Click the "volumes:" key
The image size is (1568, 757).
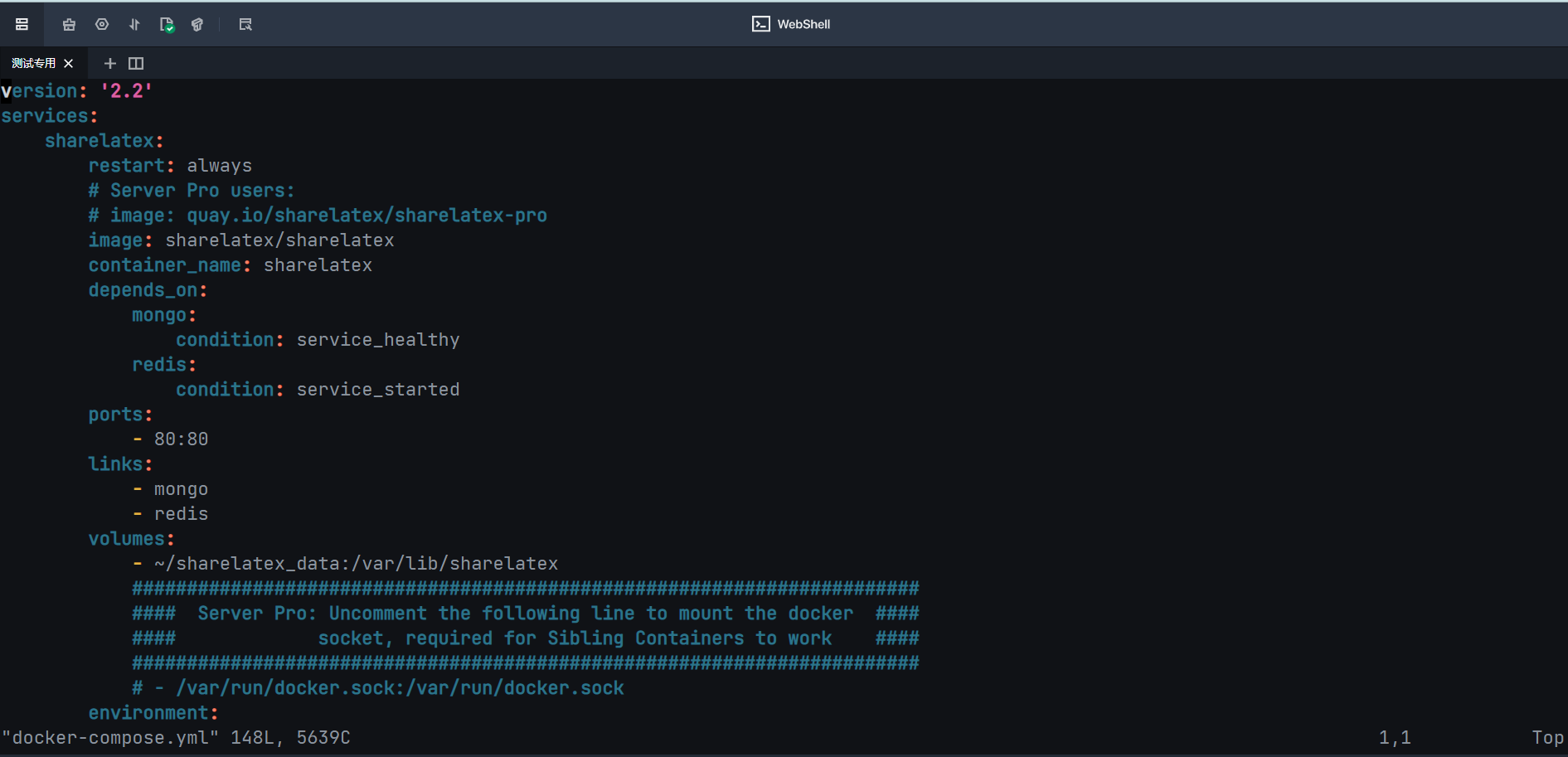coord(132,539)
